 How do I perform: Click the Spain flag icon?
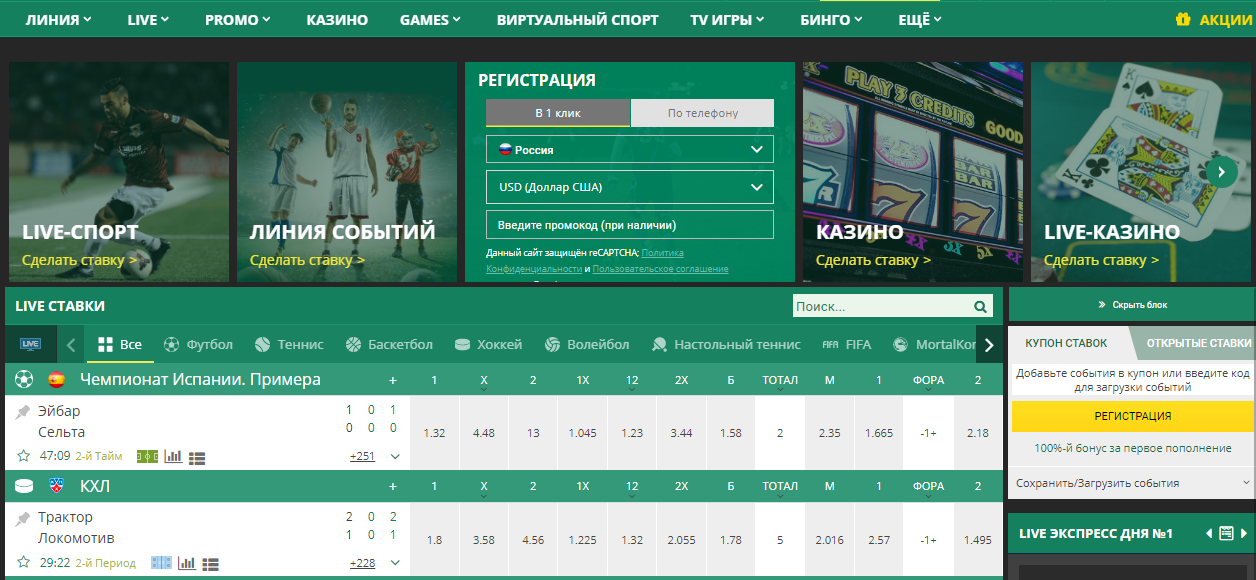coord(56,379)
